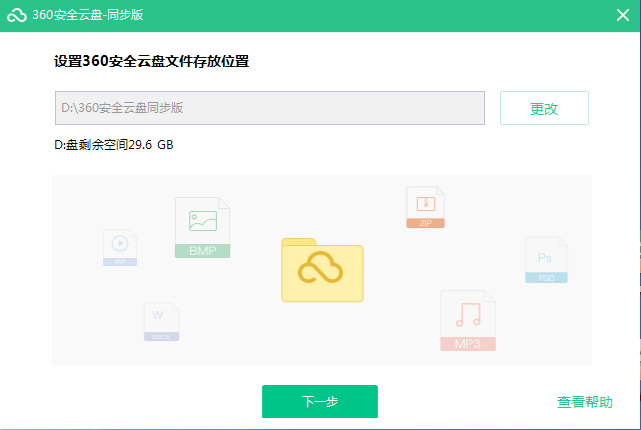Click the yellow cloud folder icon
641x430 pixels.
click(322, 270)
